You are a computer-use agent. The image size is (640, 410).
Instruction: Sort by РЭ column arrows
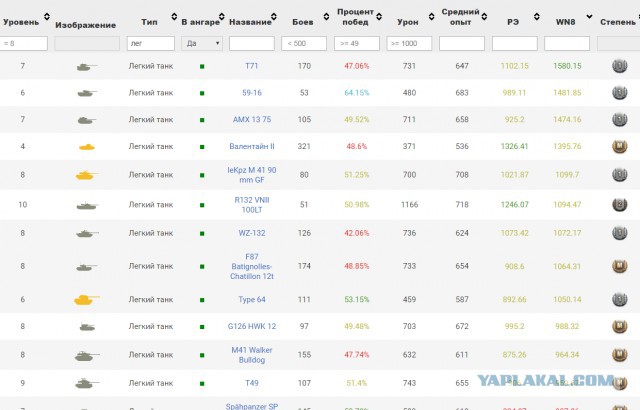537,16
